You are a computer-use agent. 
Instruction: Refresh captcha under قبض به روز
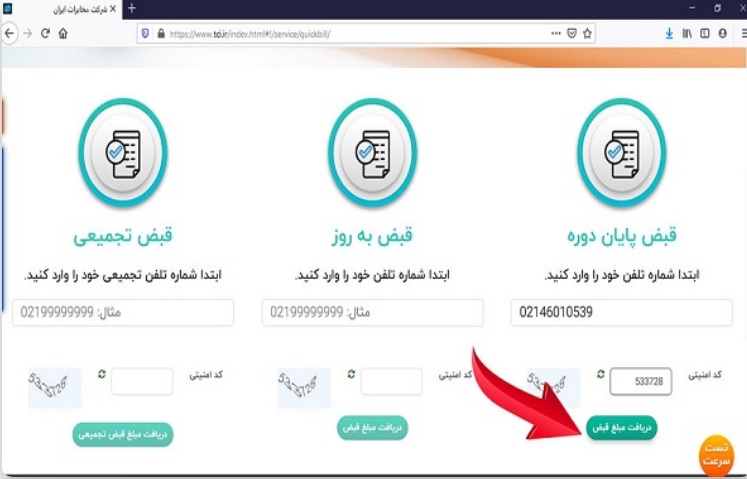point(351,374)
